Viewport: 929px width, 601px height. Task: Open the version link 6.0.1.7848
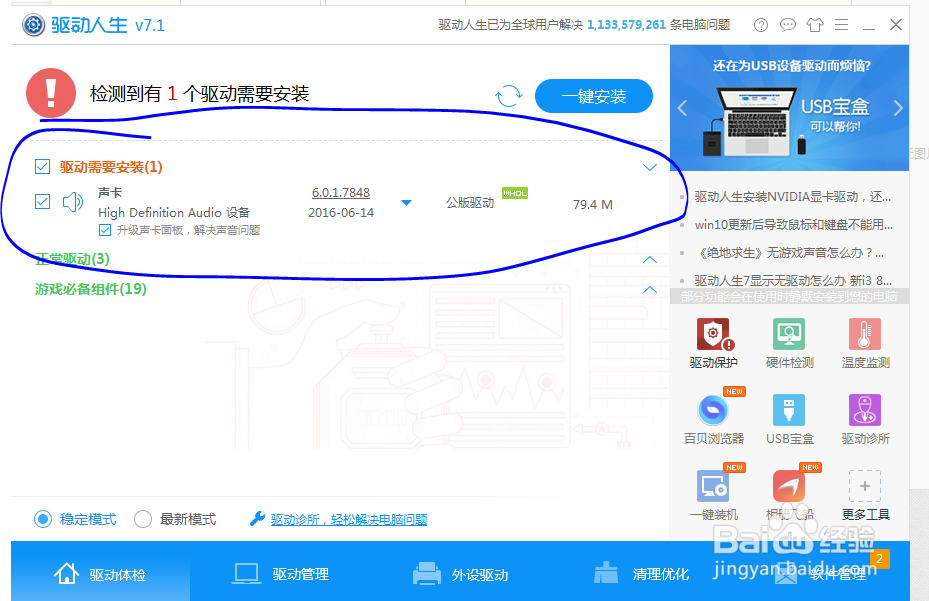[x=341, y=193]
